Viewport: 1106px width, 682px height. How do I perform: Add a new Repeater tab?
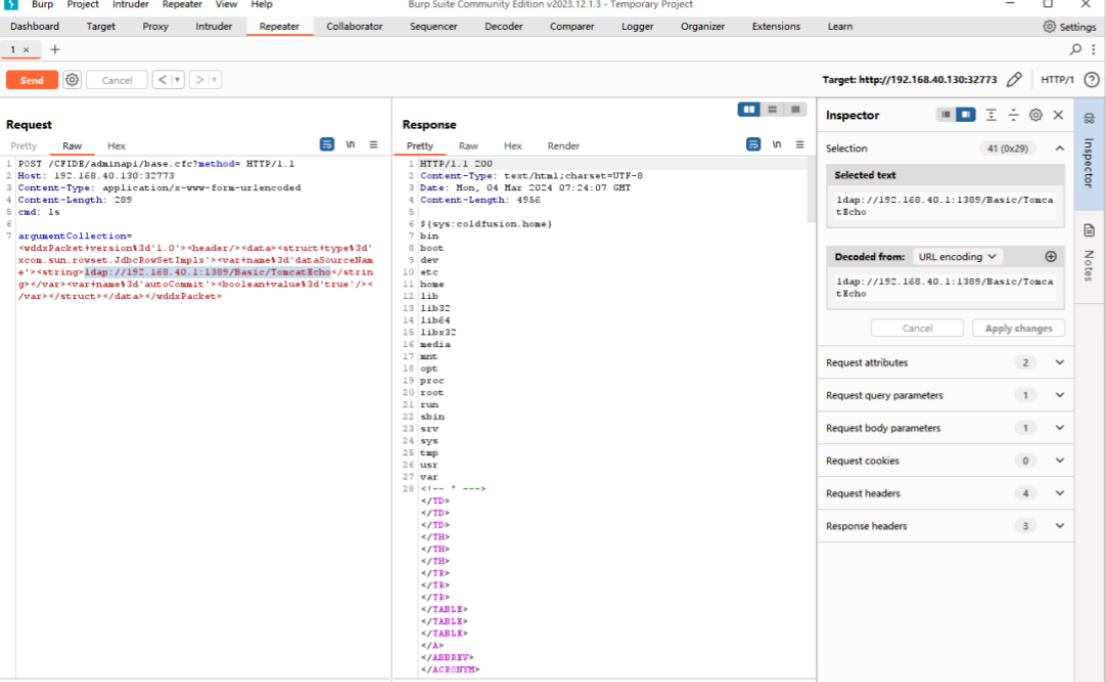point(55,49)
